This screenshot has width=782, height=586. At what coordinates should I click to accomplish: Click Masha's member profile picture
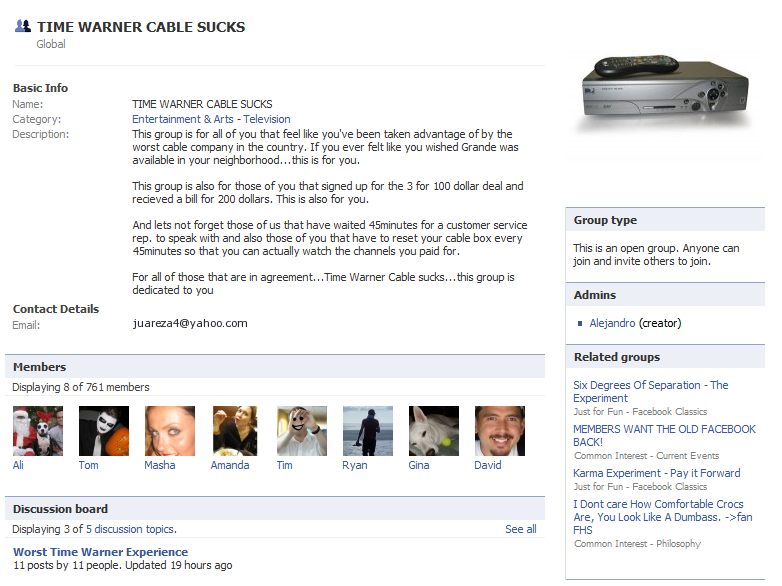(x=170, y=431)
